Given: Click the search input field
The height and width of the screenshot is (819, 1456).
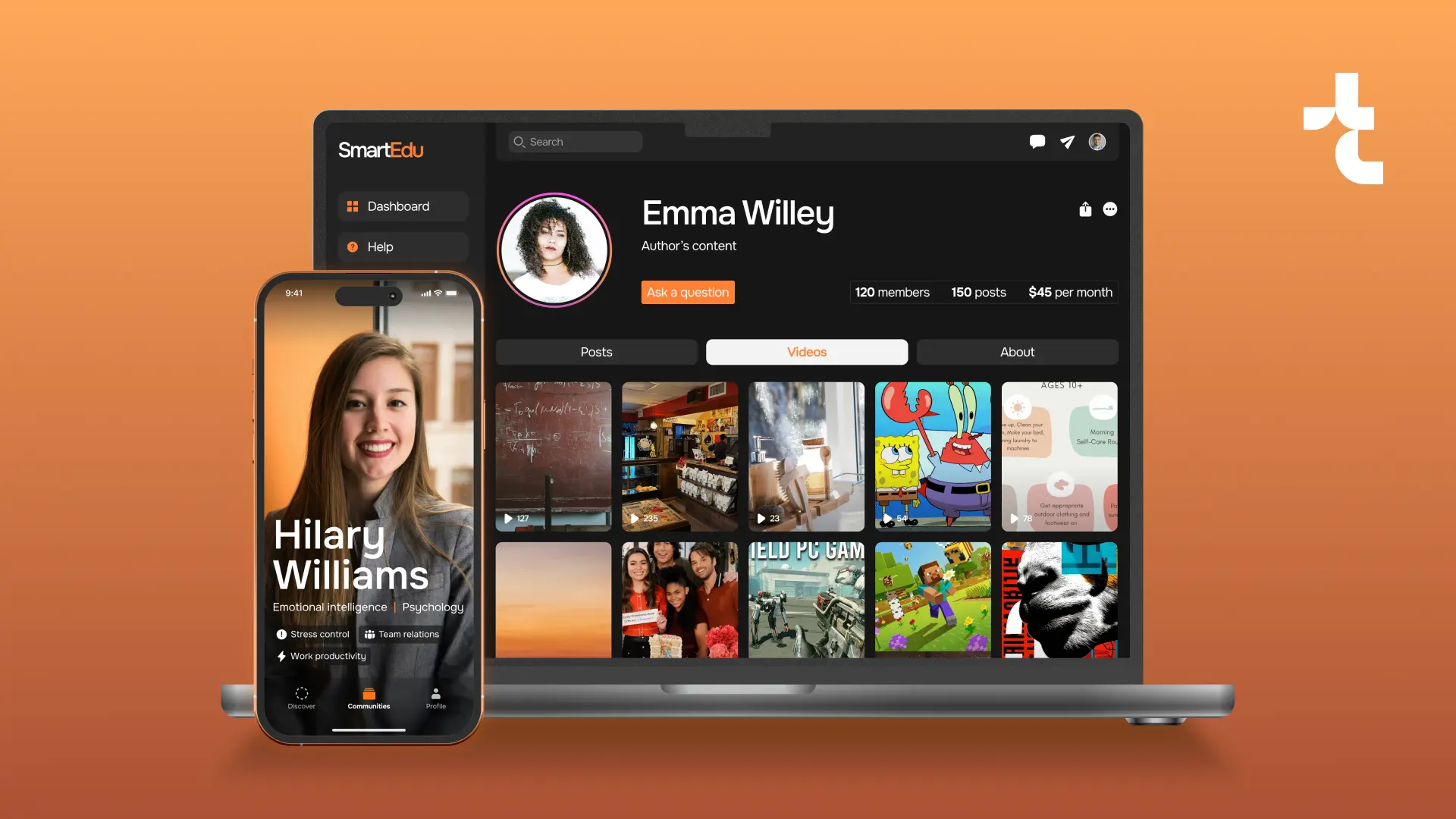Looking at the screenshot, I should (574, 141).
